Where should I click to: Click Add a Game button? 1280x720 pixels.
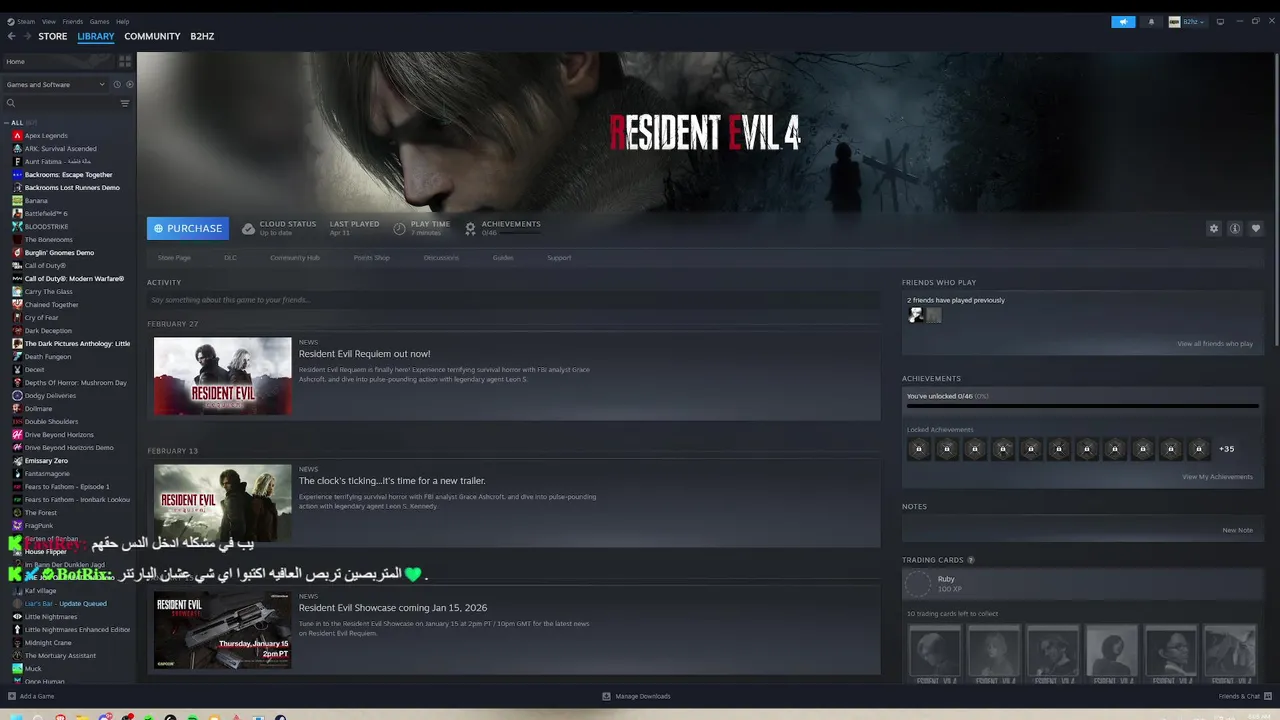pos(31,696)
